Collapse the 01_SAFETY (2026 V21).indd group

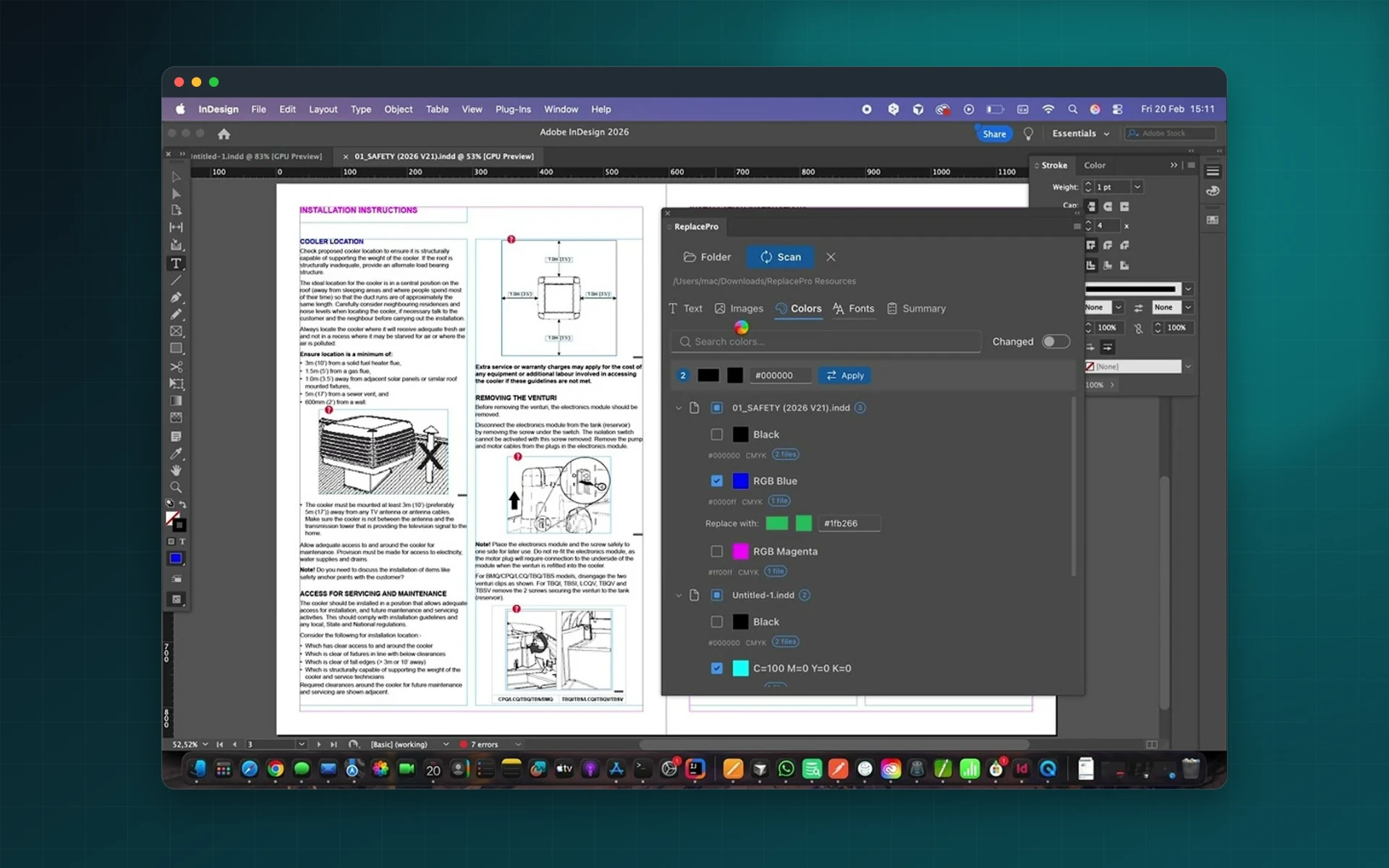(679, 408)
